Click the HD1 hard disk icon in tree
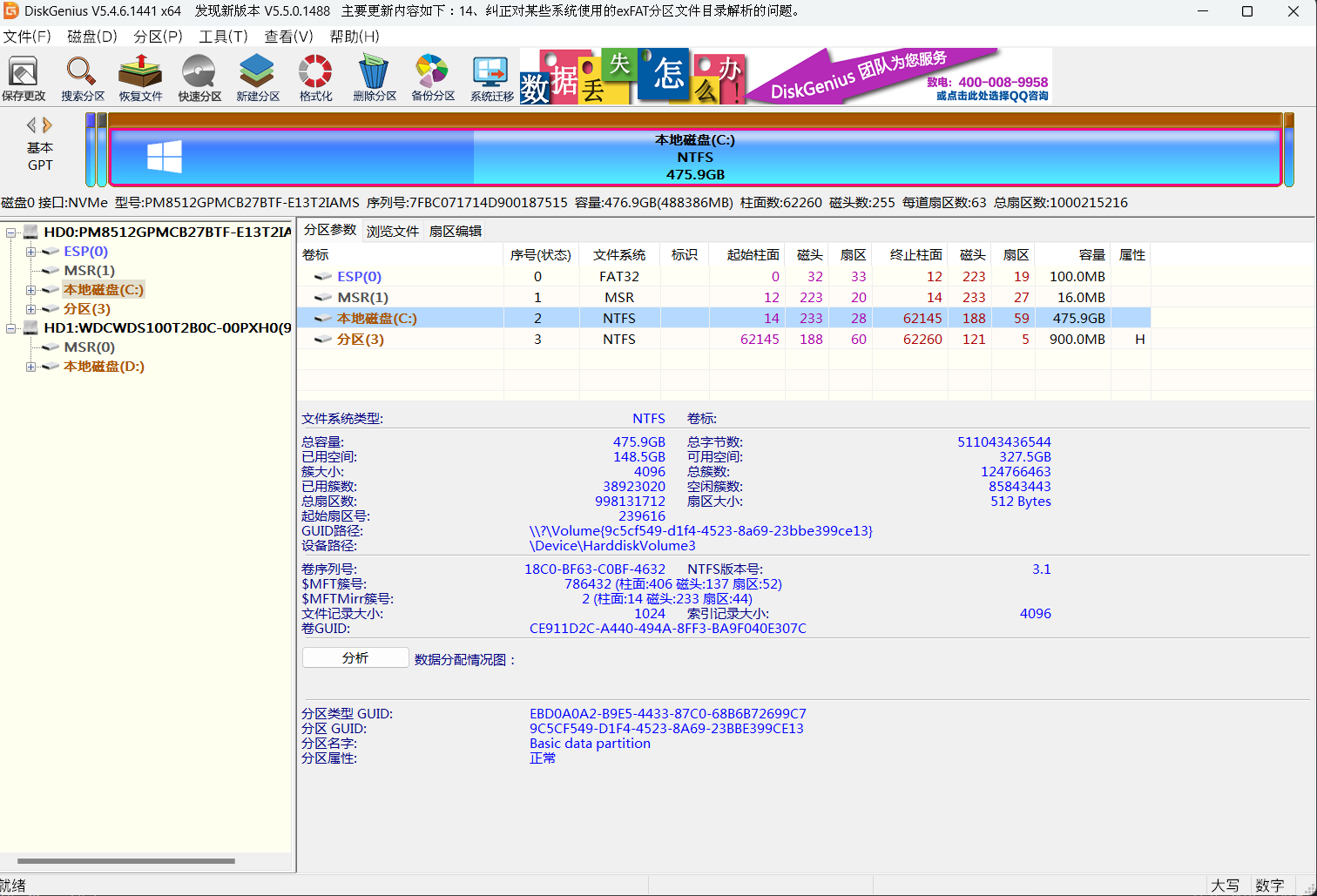Screen dimensions: 1317x896 point(31,328)
